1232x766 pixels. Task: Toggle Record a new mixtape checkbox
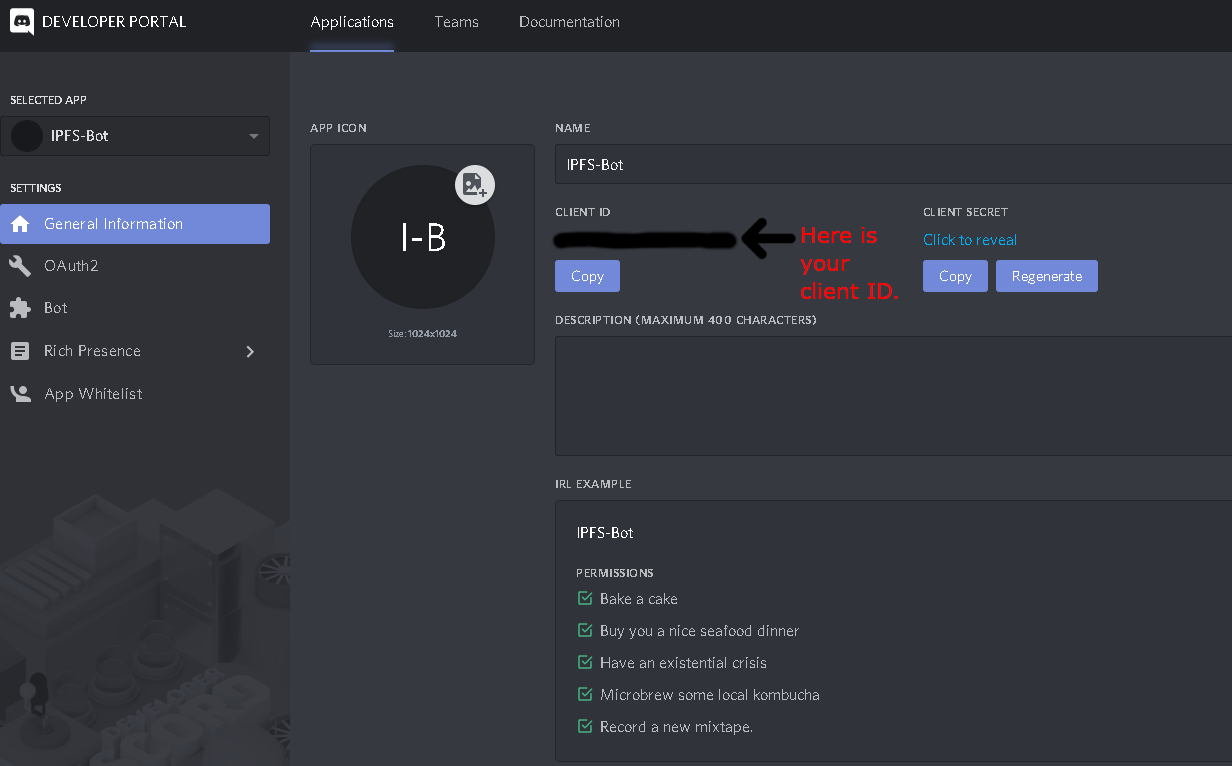(x=585, y=726)
